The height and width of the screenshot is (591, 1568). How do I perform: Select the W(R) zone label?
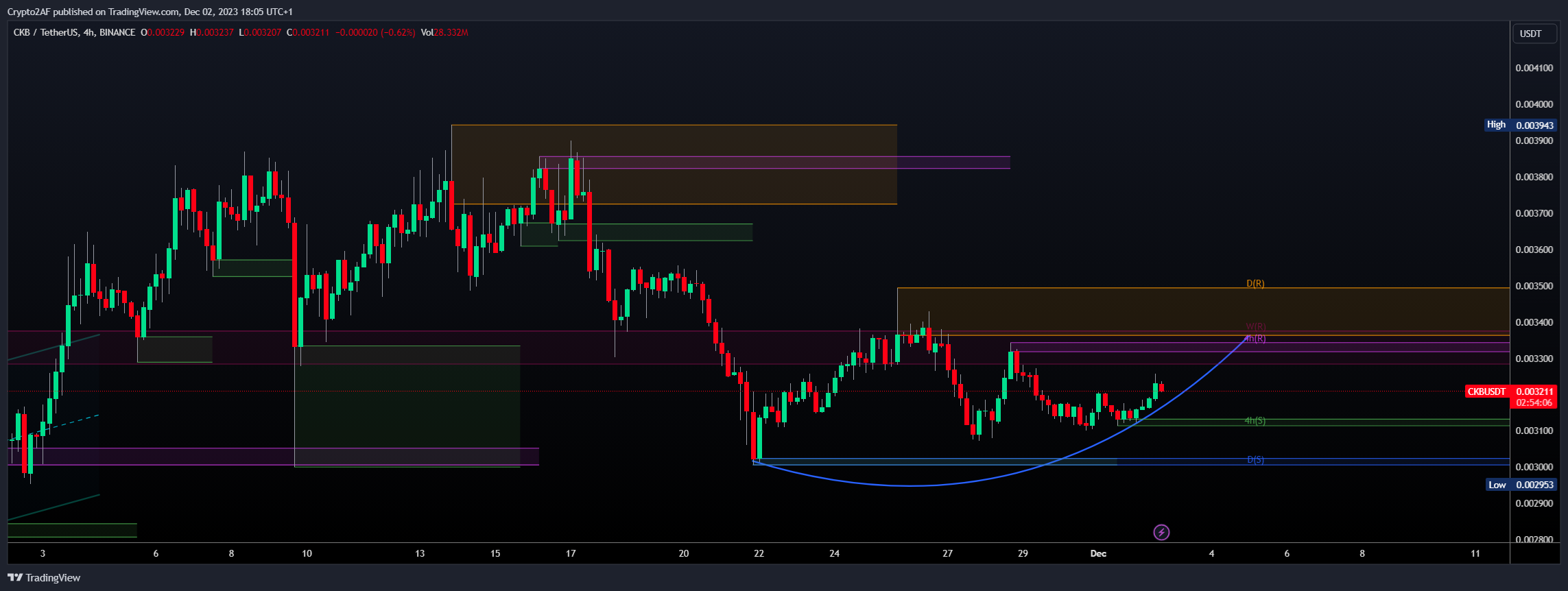coord(1256,326)
